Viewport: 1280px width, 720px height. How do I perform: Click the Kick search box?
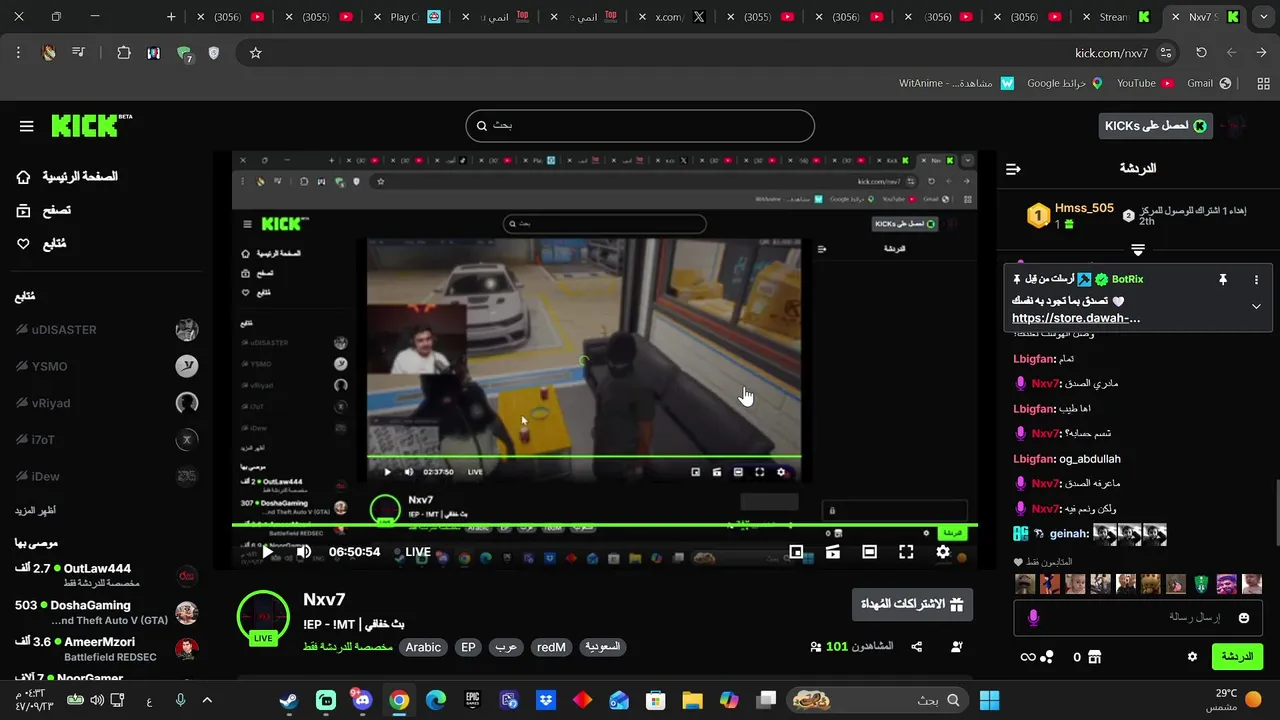(640, 126)
